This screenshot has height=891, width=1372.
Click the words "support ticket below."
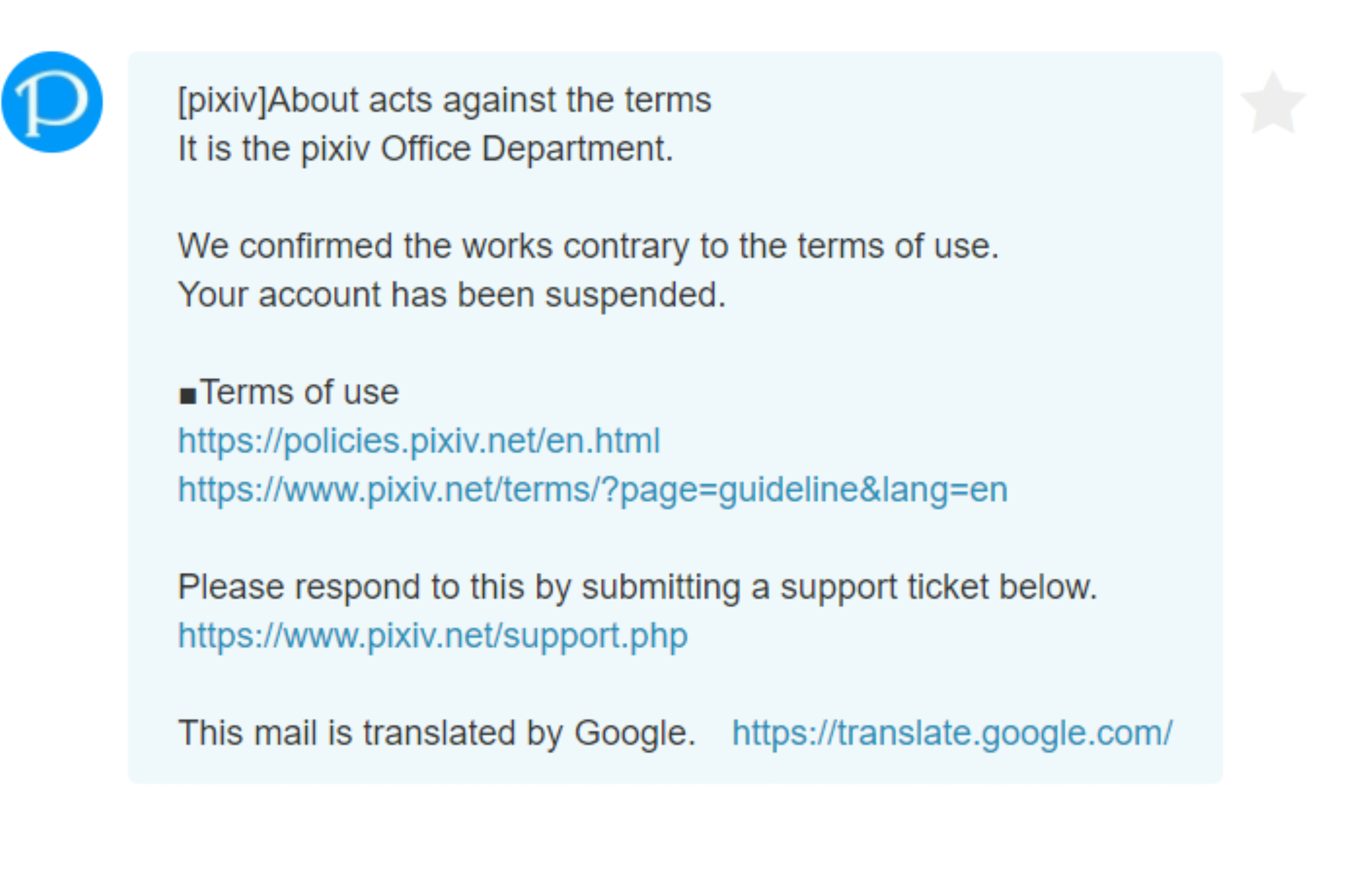click(938, 587)
